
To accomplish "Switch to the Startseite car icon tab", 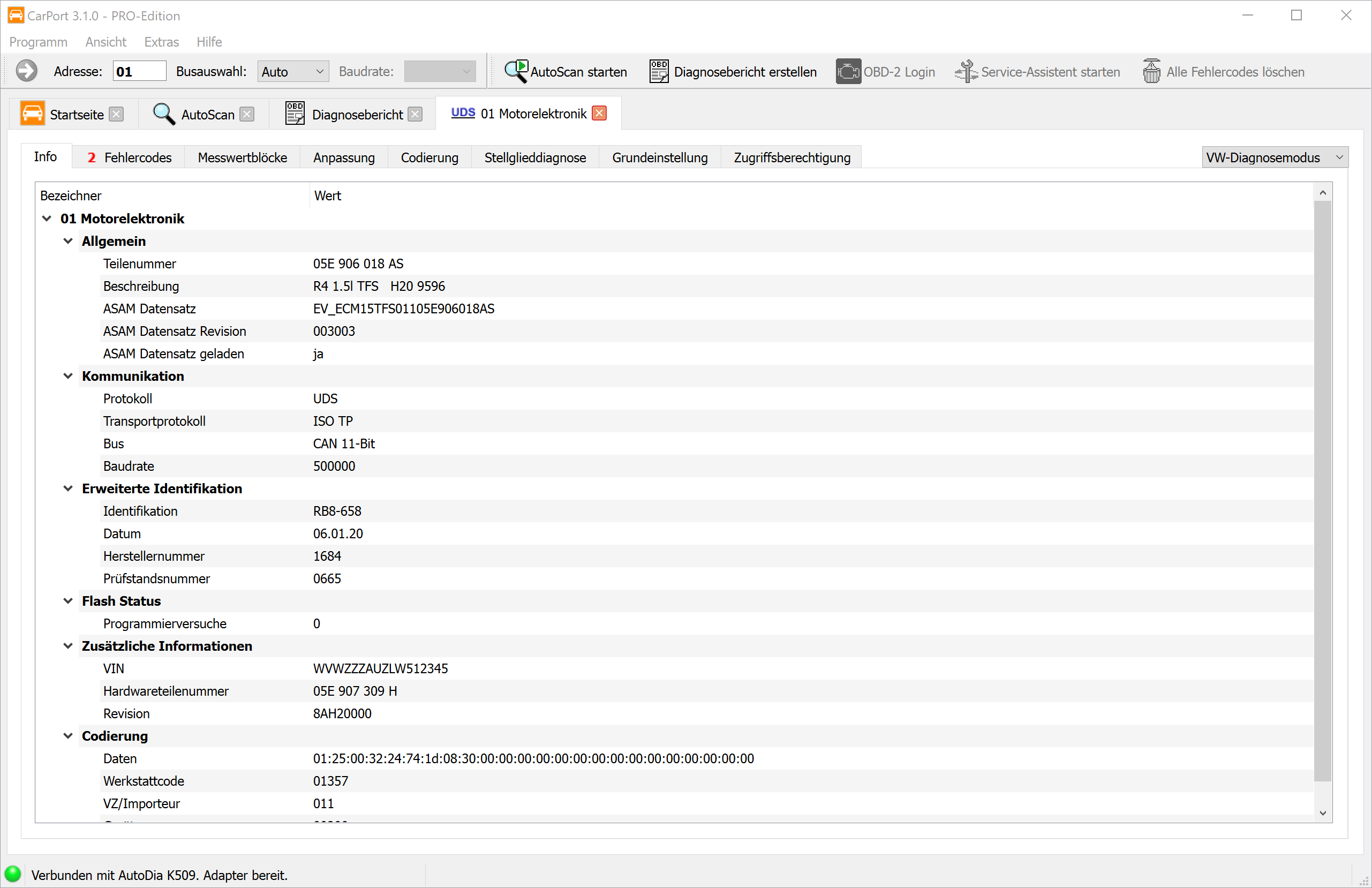I will [x=32, y=114].
